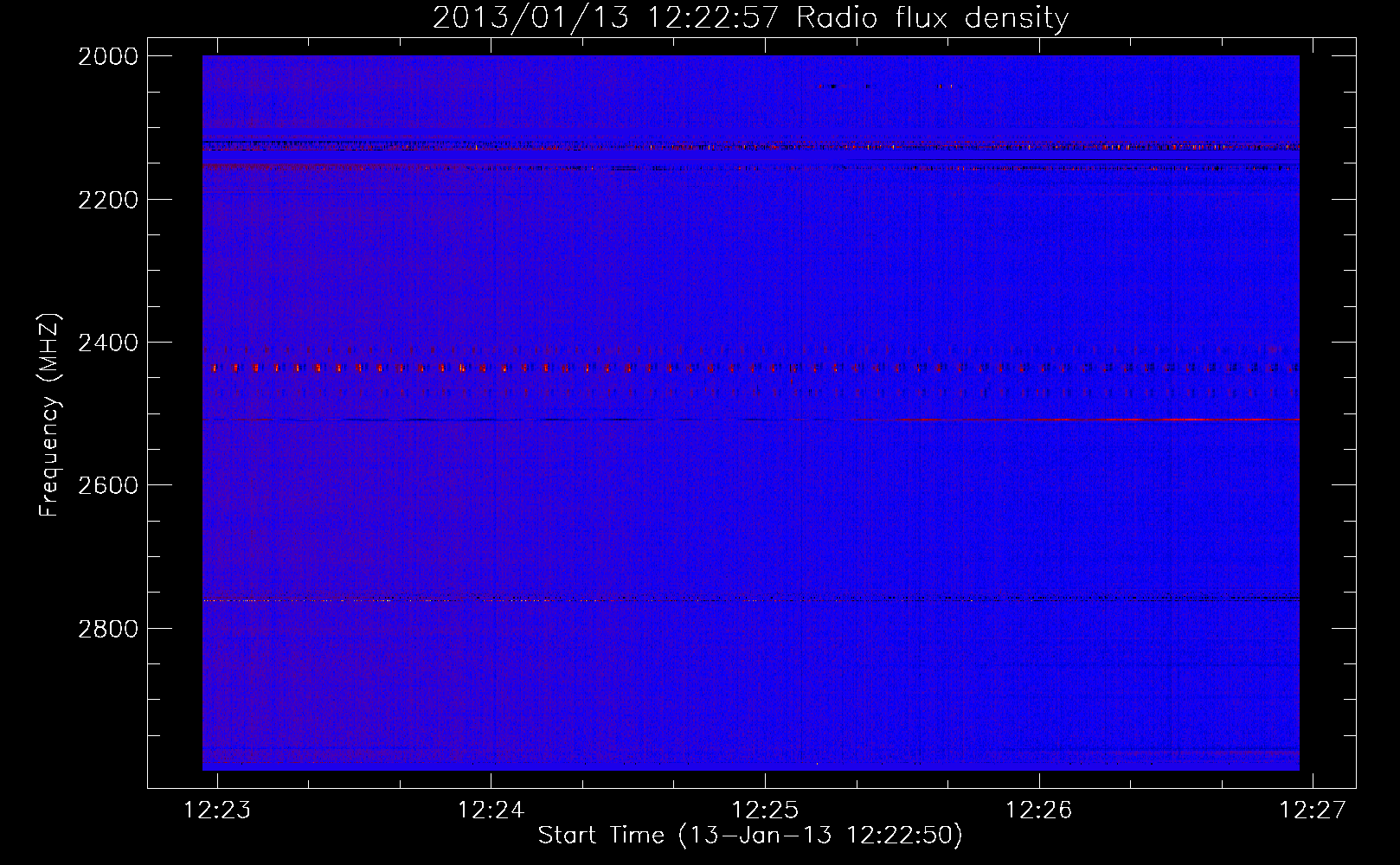Click the plot title "2013/01/13 12:22:57 Radio flux density"
Screen dimensions: 1400x865
click(x=750, y=17)
